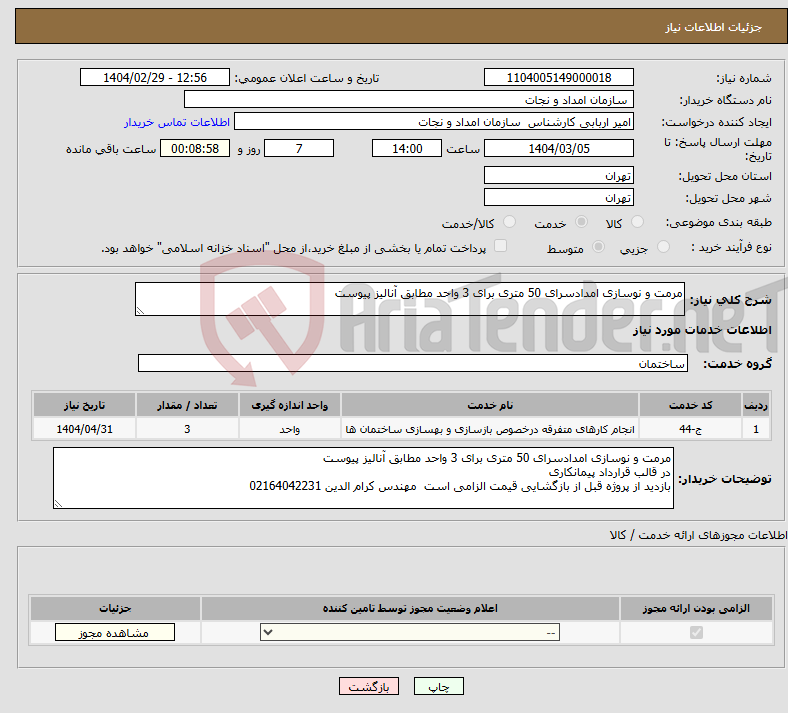788x713 pixels.
Task: Toggle the الزامی بودن ارائه مجوز checkbox
Action: 696,632
